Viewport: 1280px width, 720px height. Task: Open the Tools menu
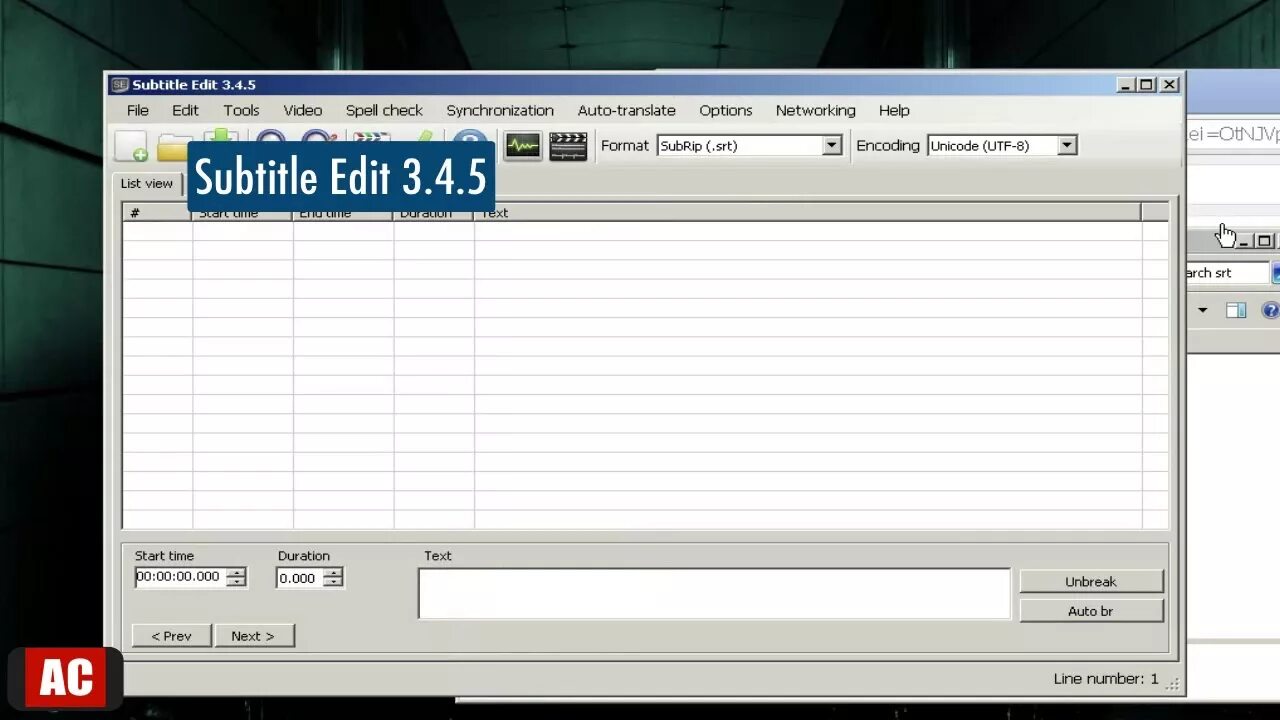(241, 110)
